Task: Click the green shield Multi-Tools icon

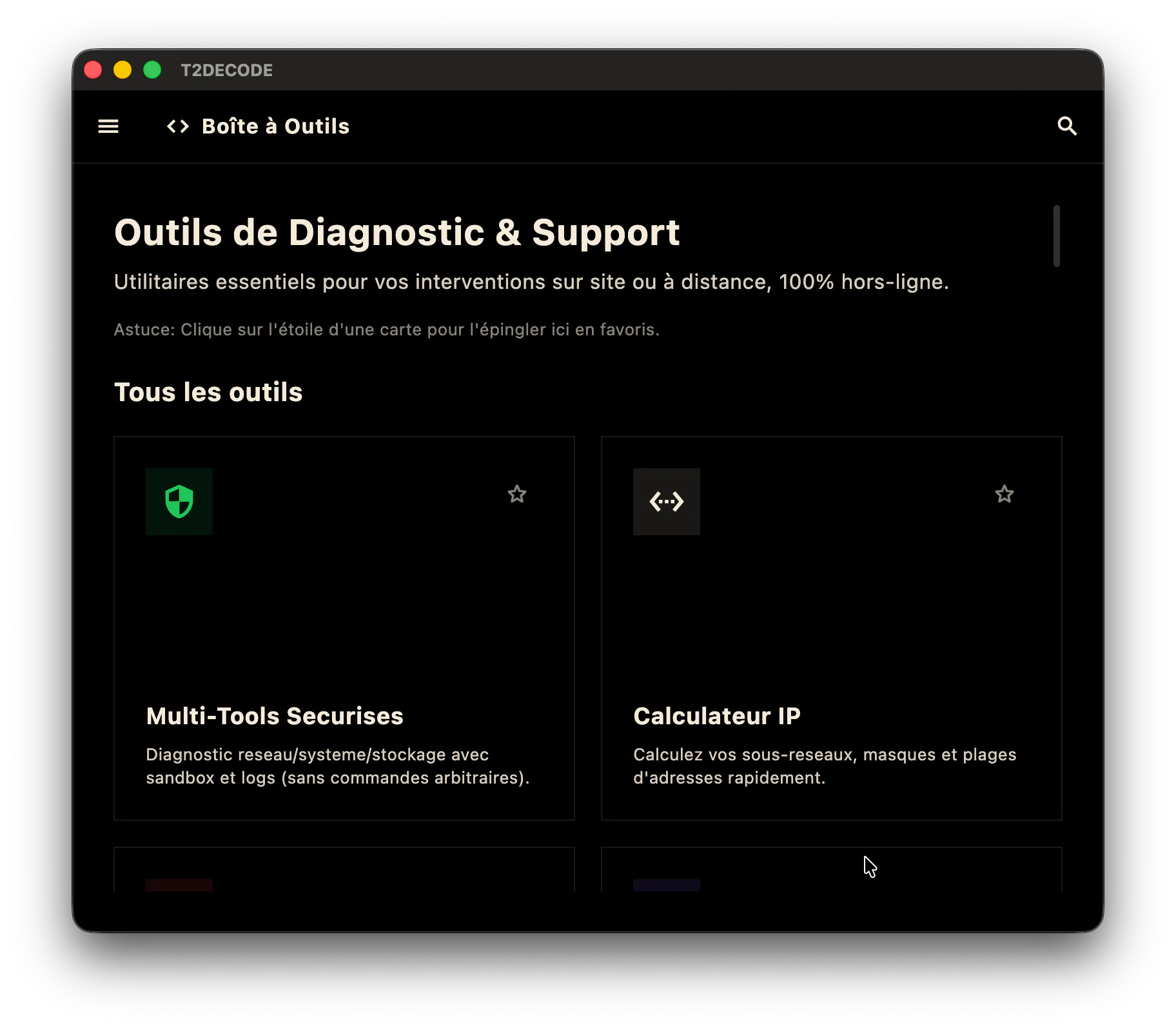Action: pyautogui.click(x=179, y=502)
